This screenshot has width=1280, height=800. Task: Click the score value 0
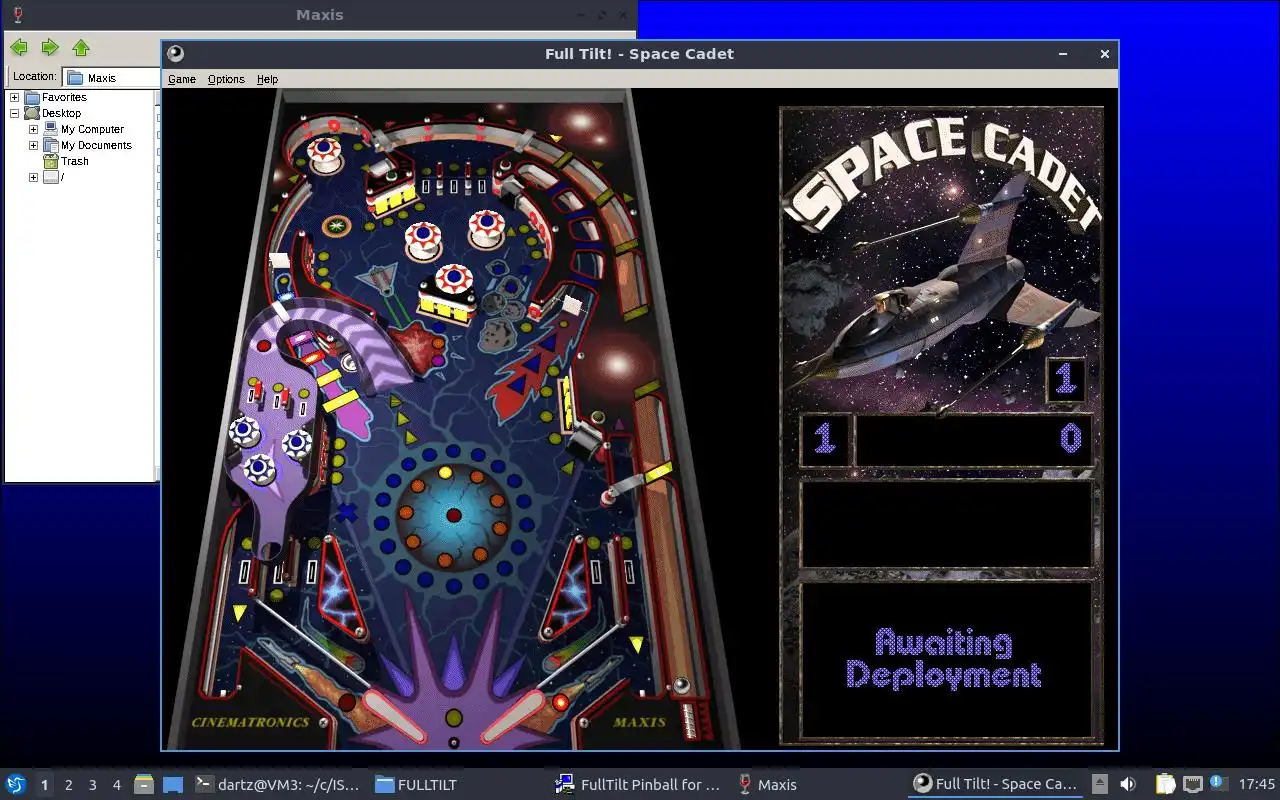pos(1070,438)
